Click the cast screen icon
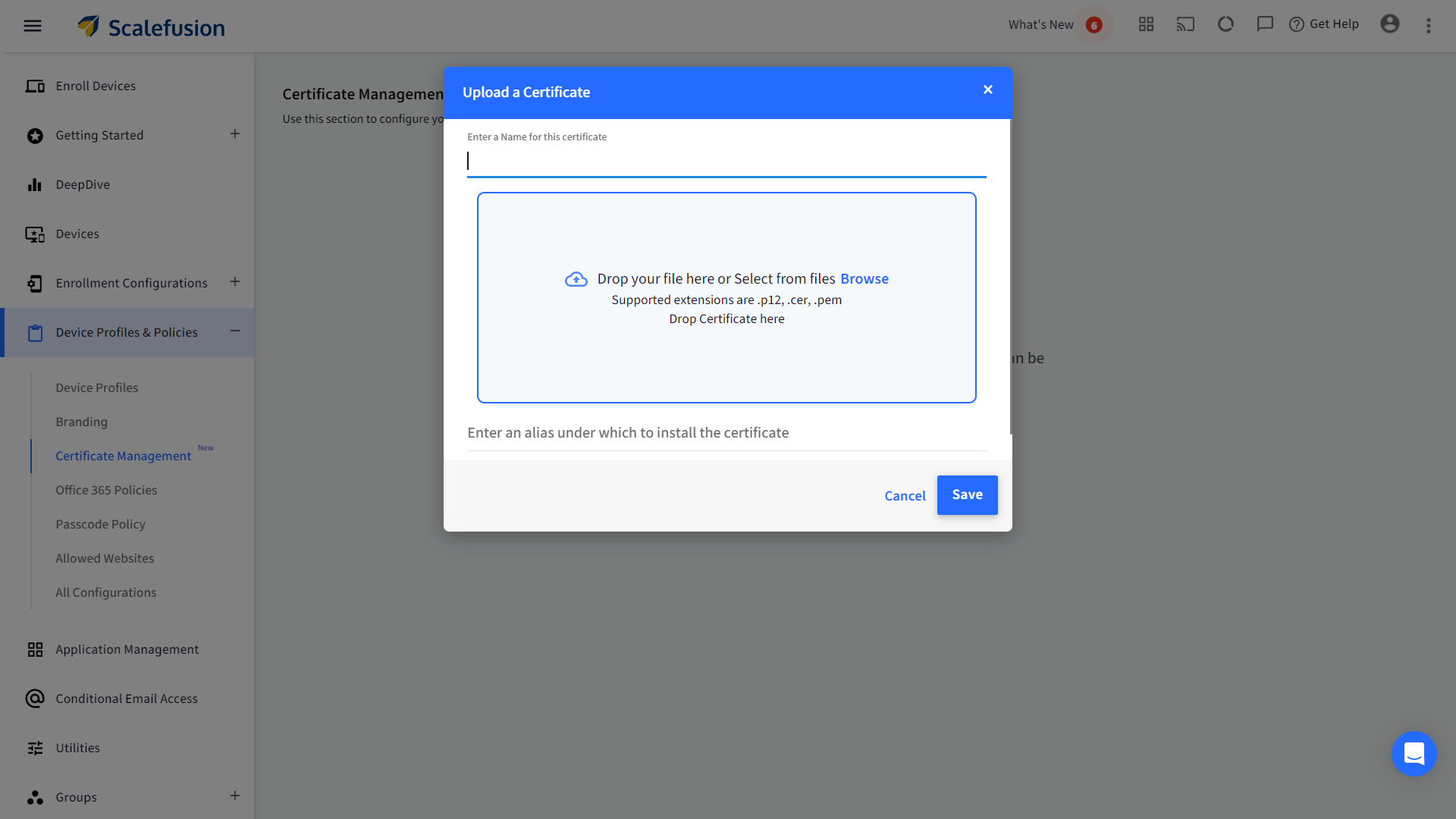This screenshot has height=819, width=1456. click(1185, 24)
